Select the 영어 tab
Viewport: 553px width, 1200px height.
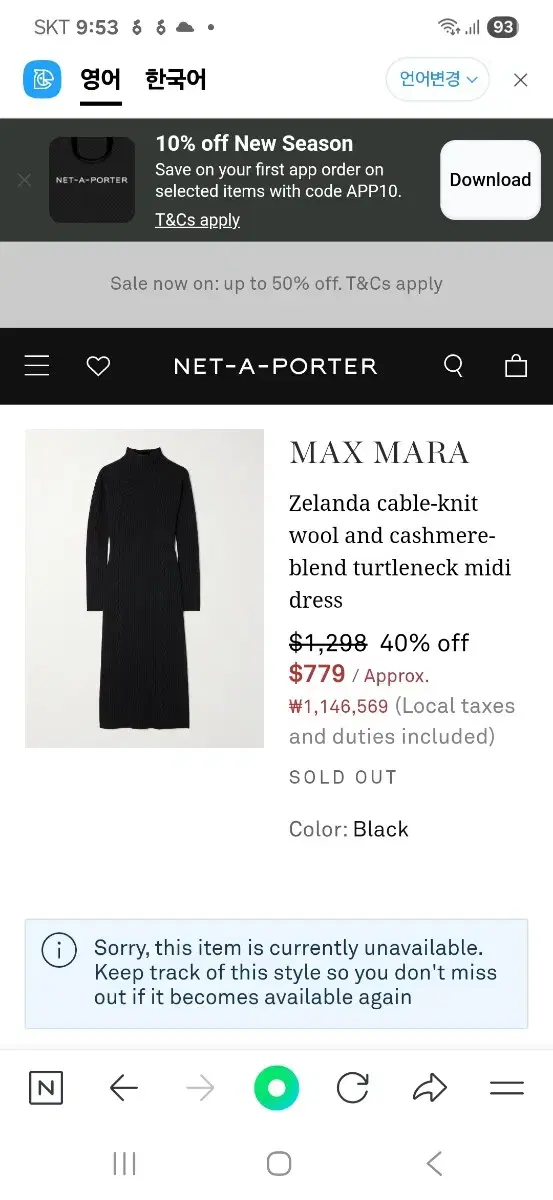pyautogui.click(x=101, y=80)
